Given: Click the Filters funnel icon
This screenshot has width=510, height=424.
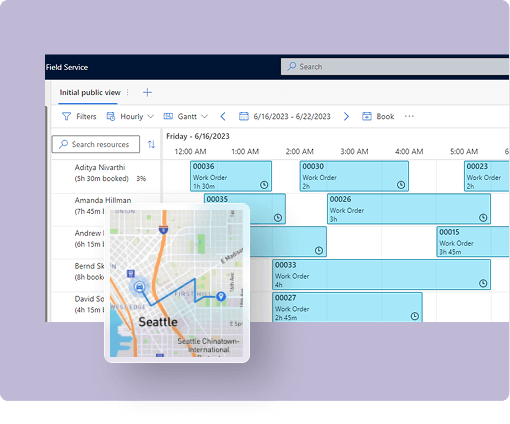Looking at the screenshot, I should coord(67,116).
